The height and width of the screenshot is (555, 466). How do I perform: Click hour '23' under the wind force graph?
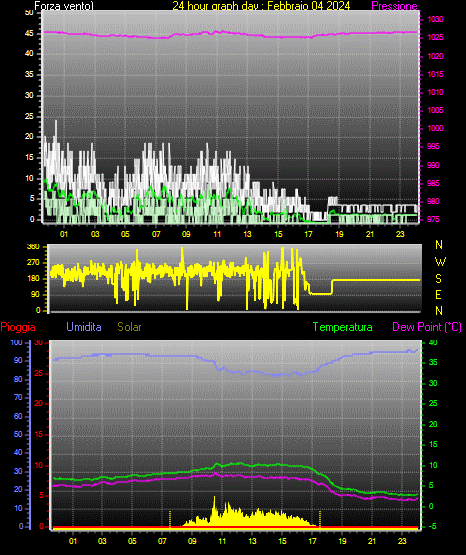click(400, 234)
